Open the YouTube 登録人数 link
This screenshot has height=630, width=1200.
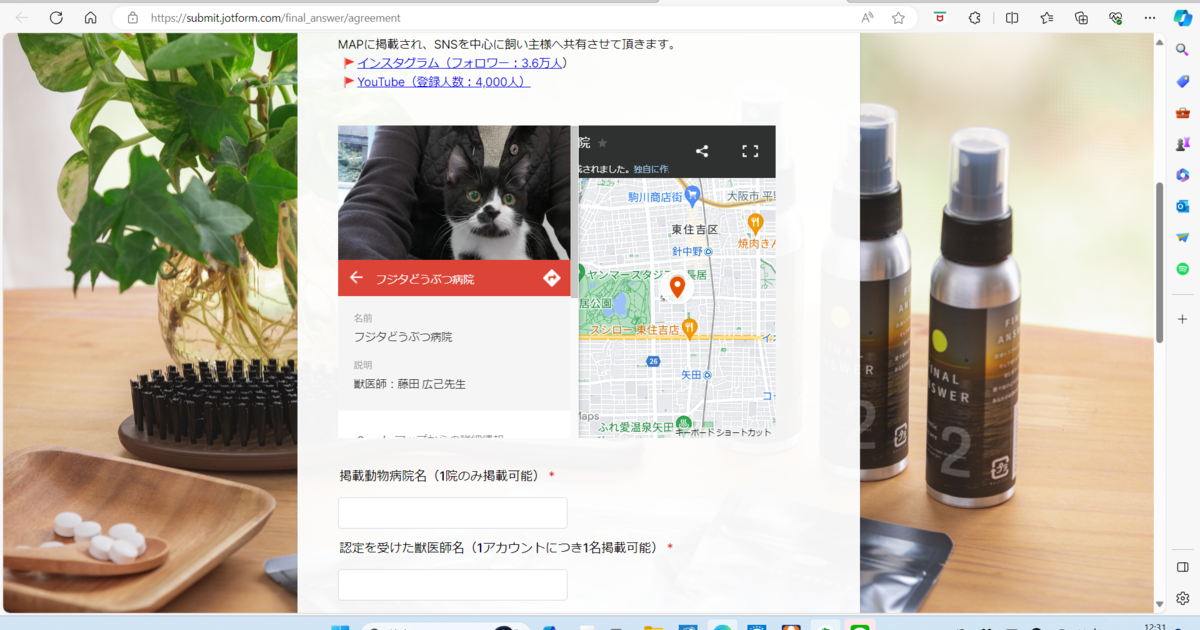[x=443, y=82]
